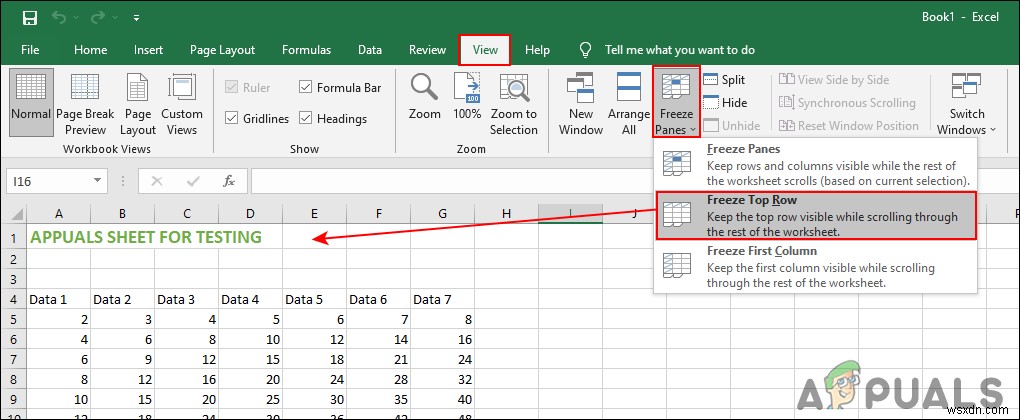This screenshot has width=1020, height=420.
Task: Click the Split window button
Action: coord(724,79)
